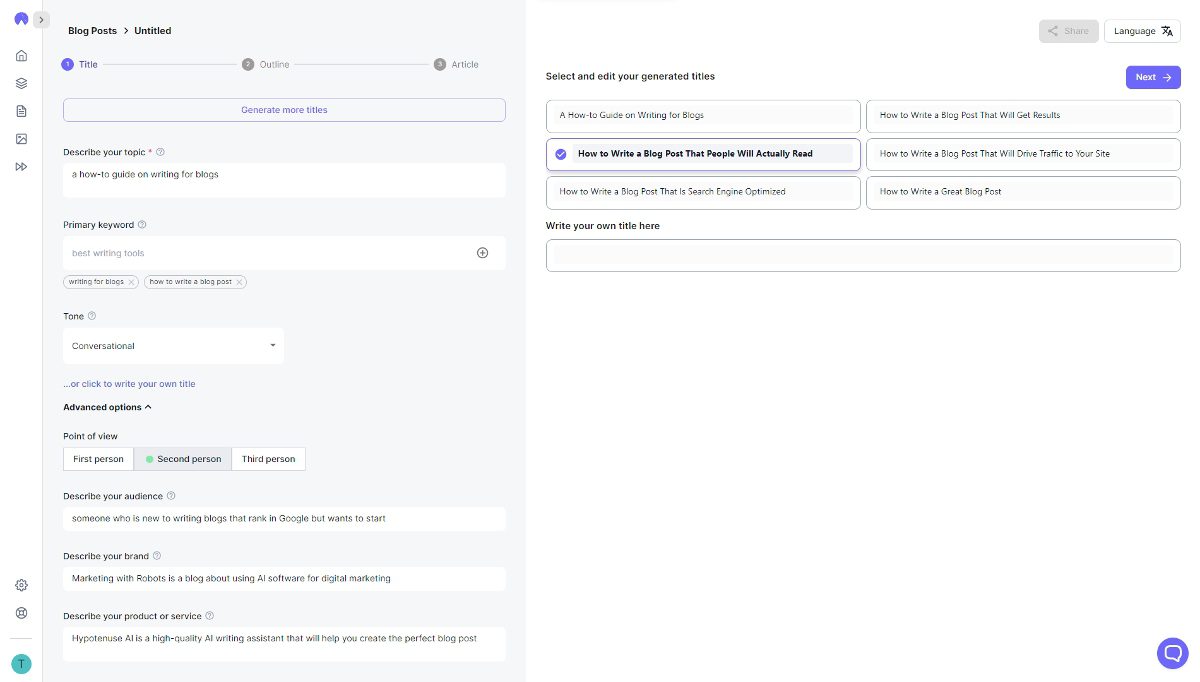
Task: Go to the Title step
Action: point(80,64)
